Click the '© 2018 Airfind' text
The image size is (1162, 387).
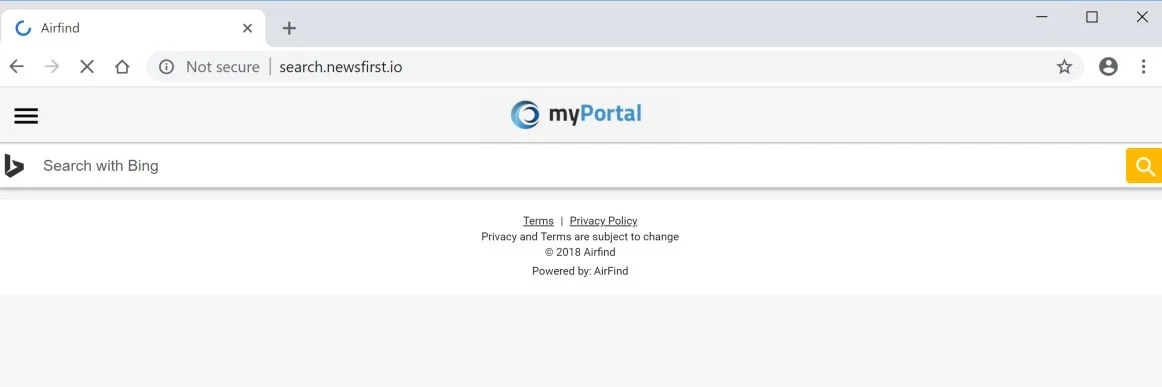(x=580, y=252)
